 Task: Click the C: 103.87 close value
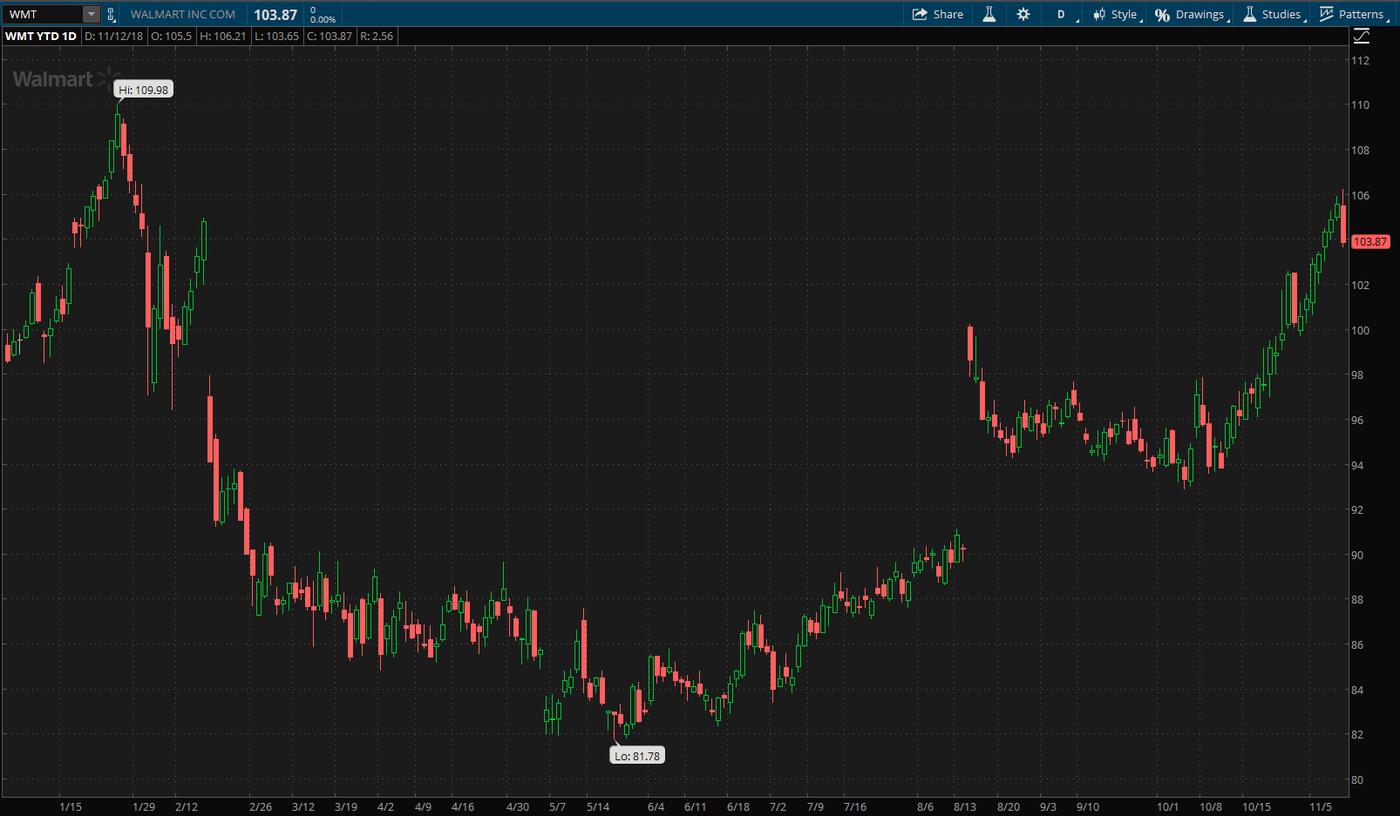tap(328, 36)
